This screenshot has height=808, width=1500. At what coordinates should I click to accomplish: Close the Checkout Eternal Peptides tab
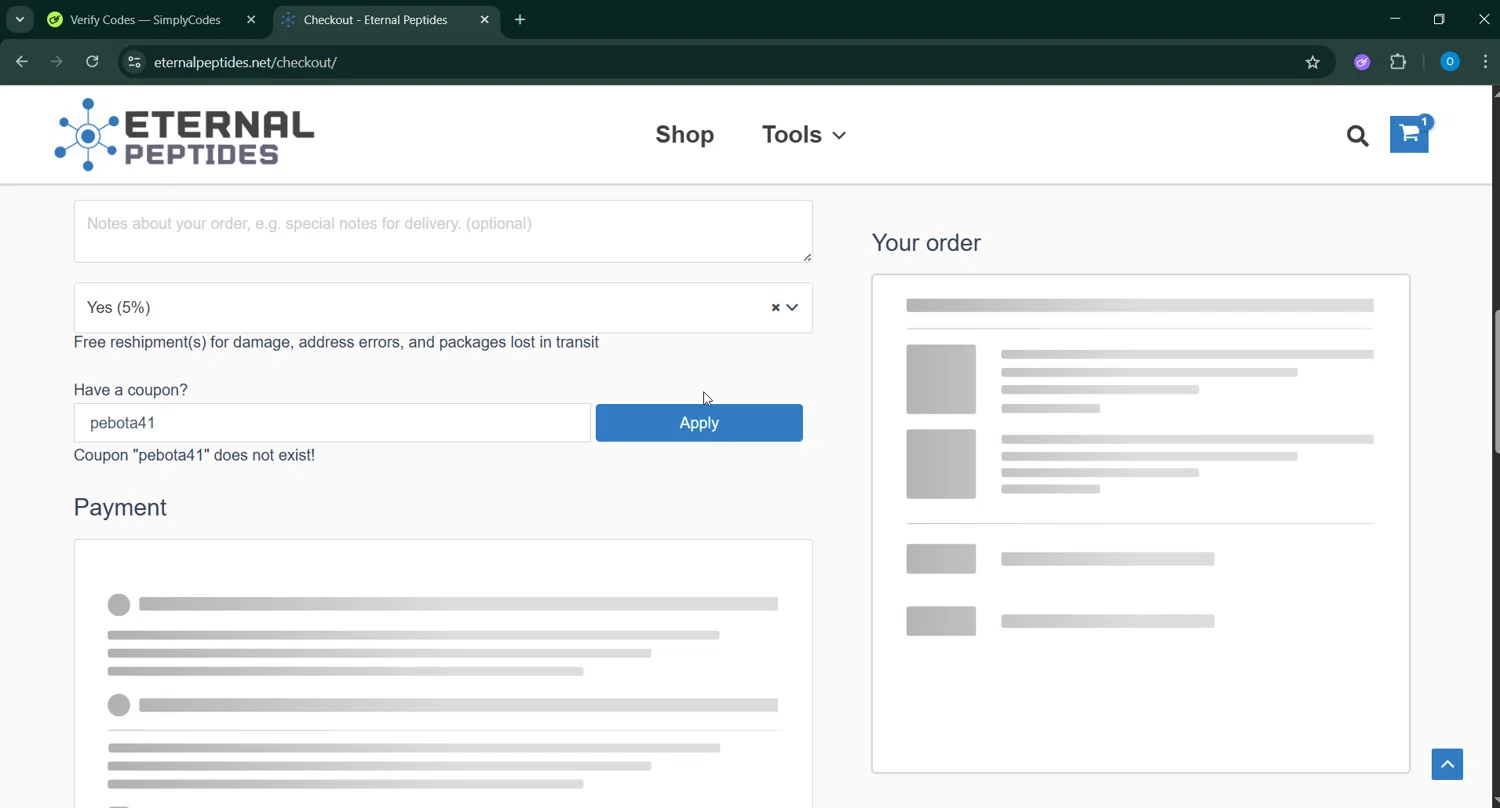point(484,19)
